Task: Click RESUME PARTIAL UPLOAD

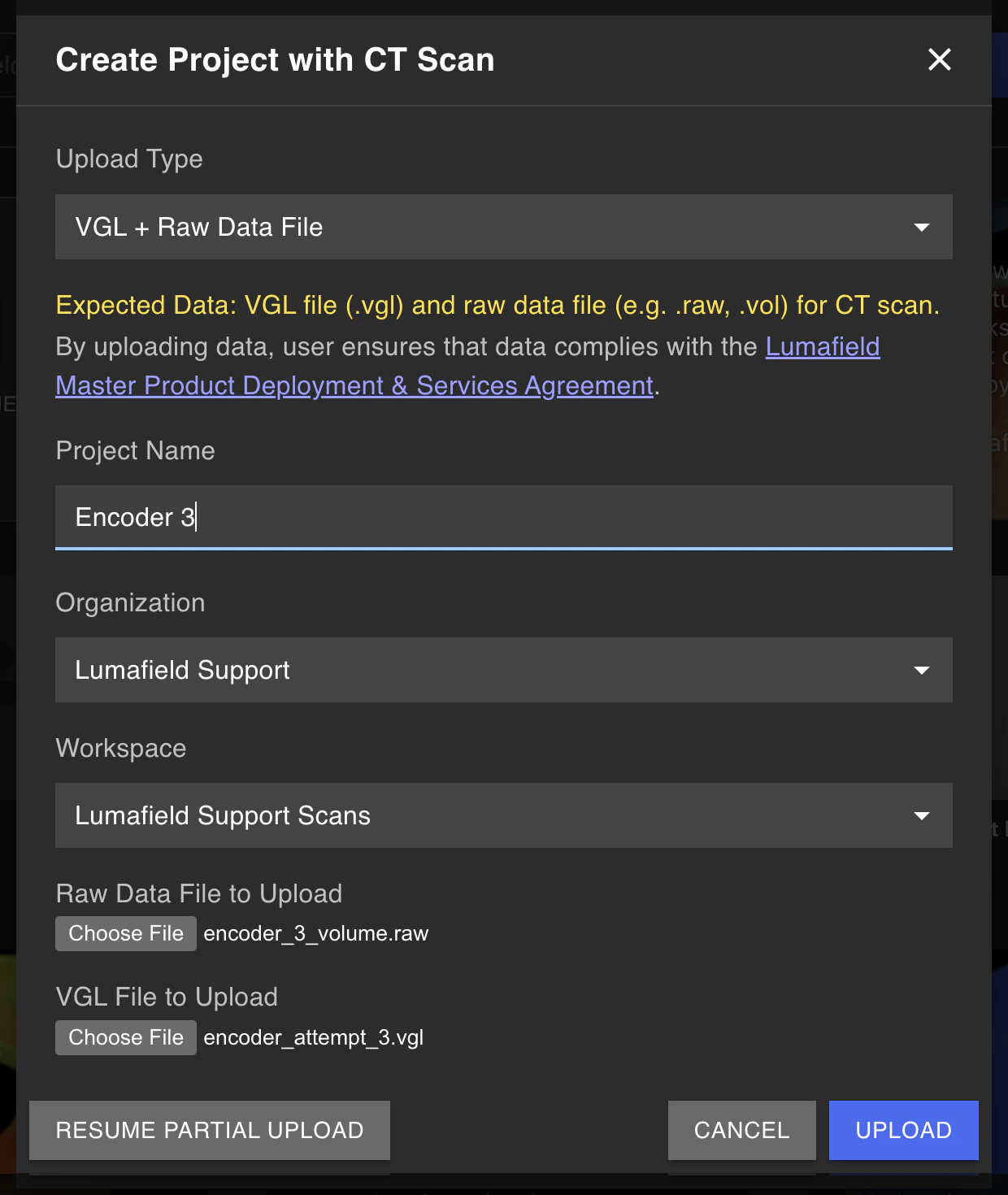Action: [209, 1130]
